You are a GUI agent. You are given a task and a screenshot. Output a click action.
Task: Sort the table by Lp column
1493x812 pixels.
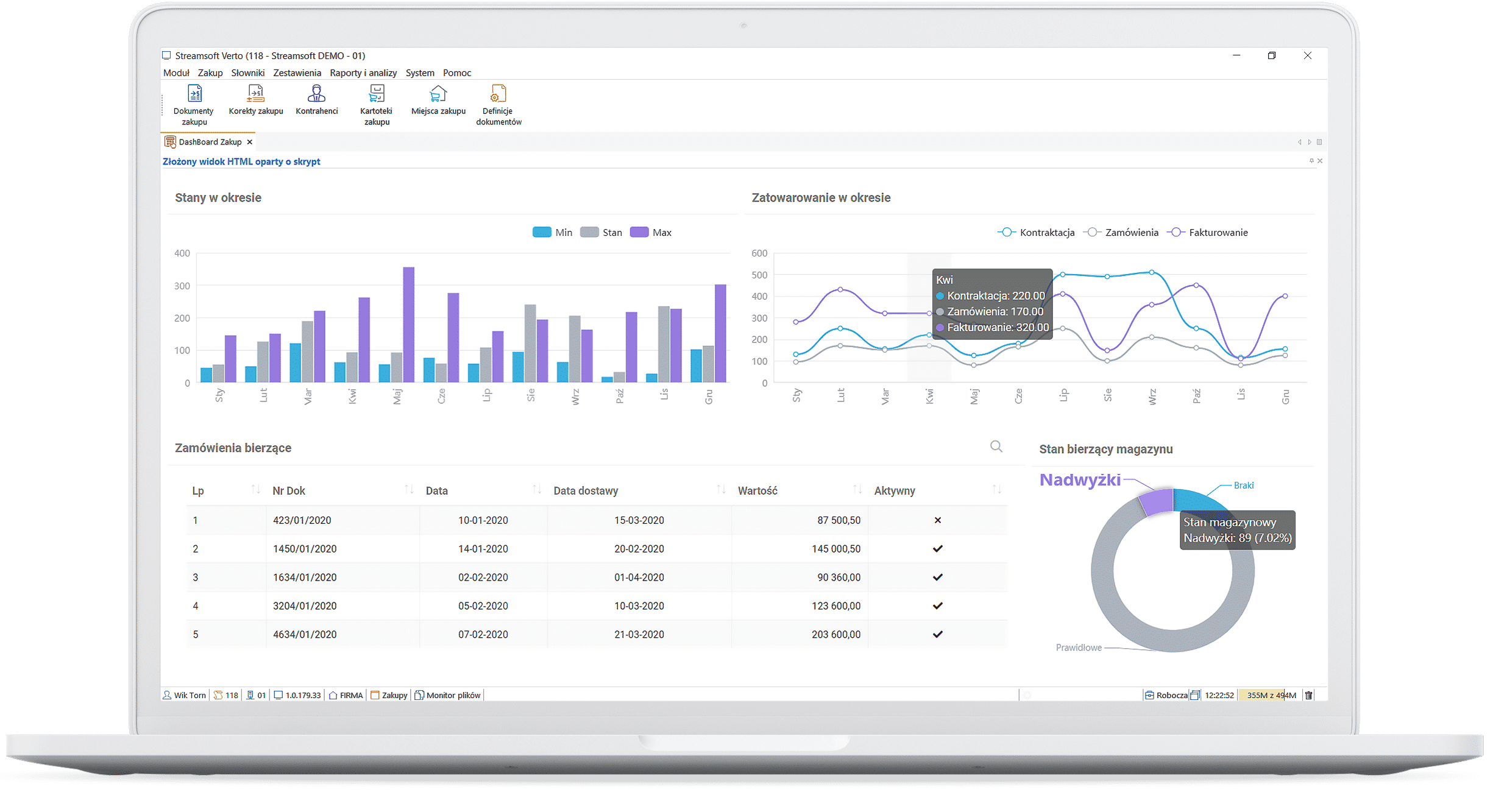pos(227,490)
